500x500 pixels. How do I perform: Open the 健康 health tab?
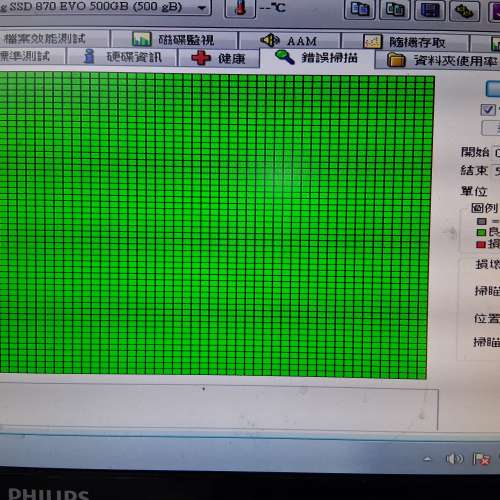(x=219, y=58)
